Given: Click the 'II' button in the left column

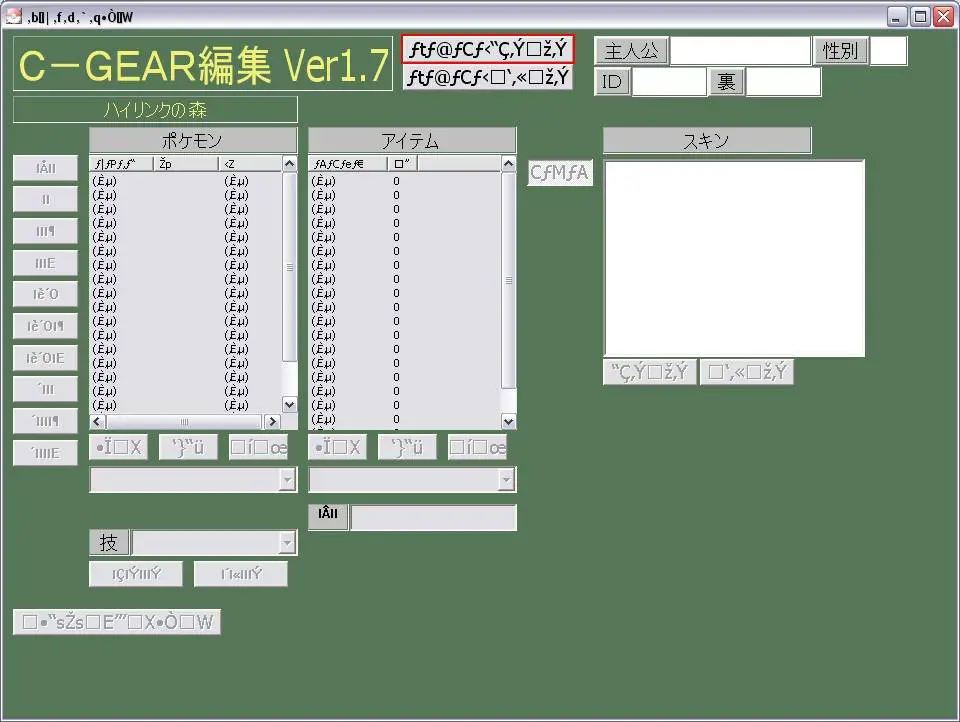Looking at the screenshot, I should [45, 199].
